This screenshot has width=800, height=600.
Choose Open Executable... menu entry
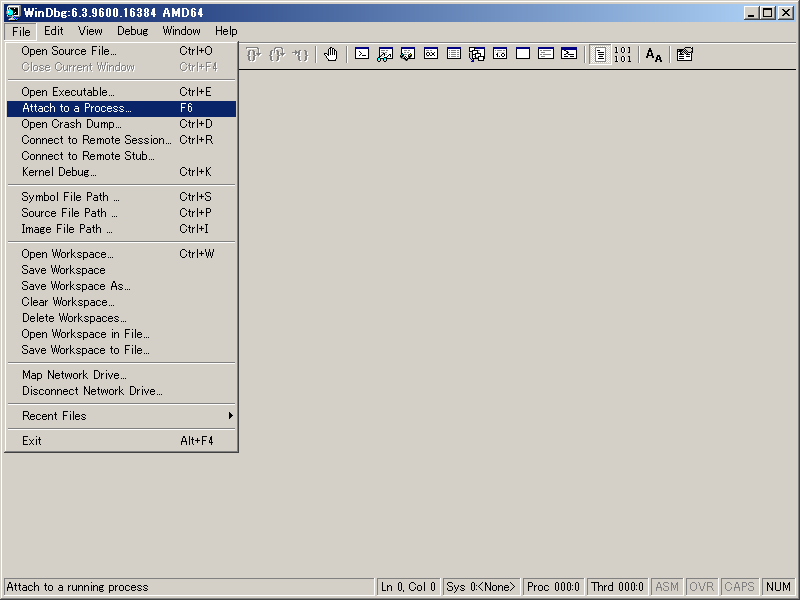[121, 92]
